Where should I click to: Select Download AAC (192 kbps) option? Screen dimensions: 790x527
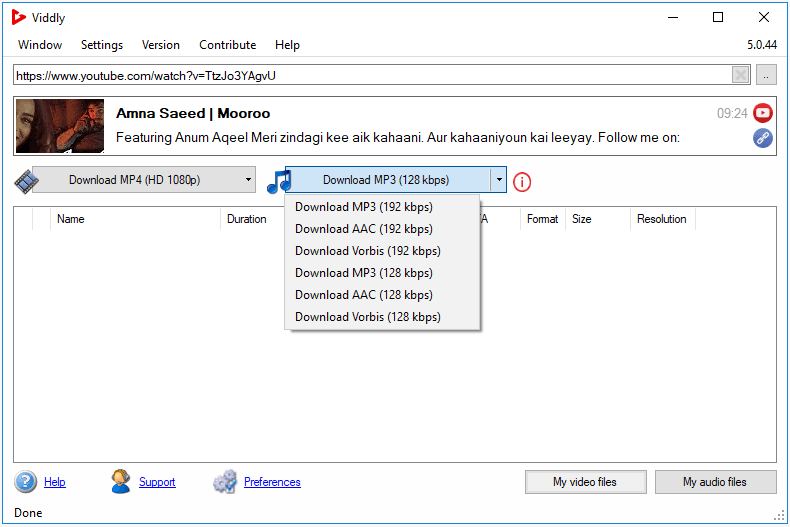pos(382,229)
